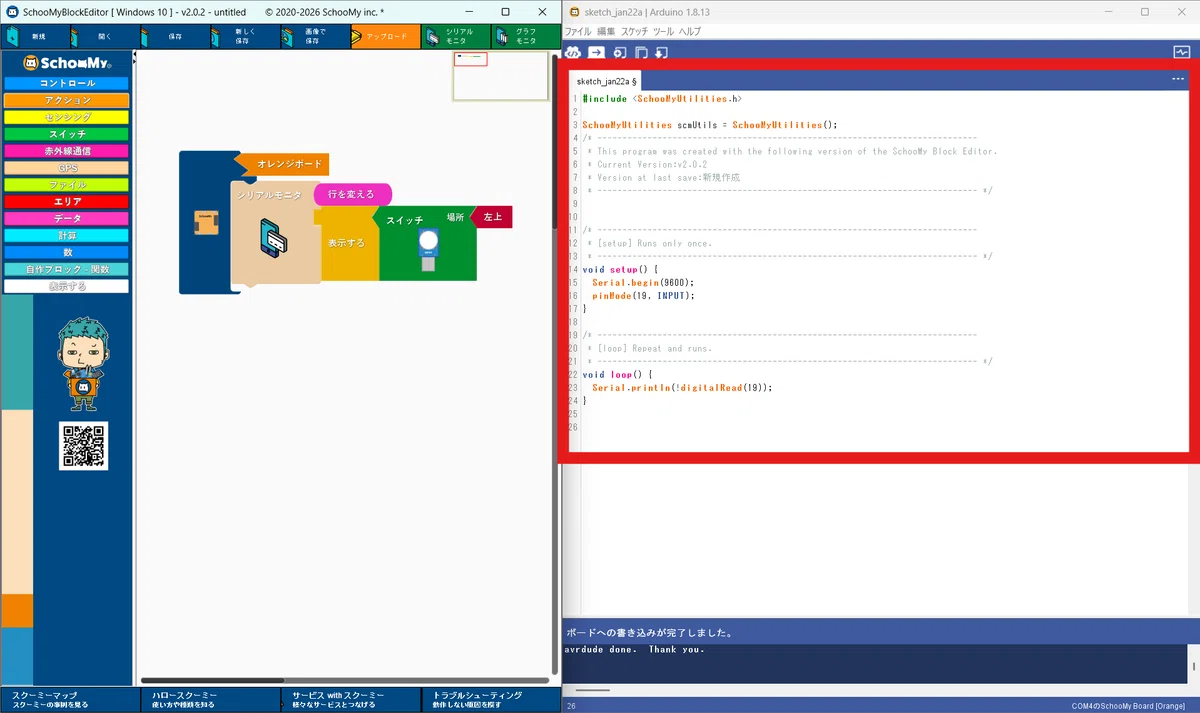
Task: Click the SchooMy mascot character image
Action: point(83,364)
